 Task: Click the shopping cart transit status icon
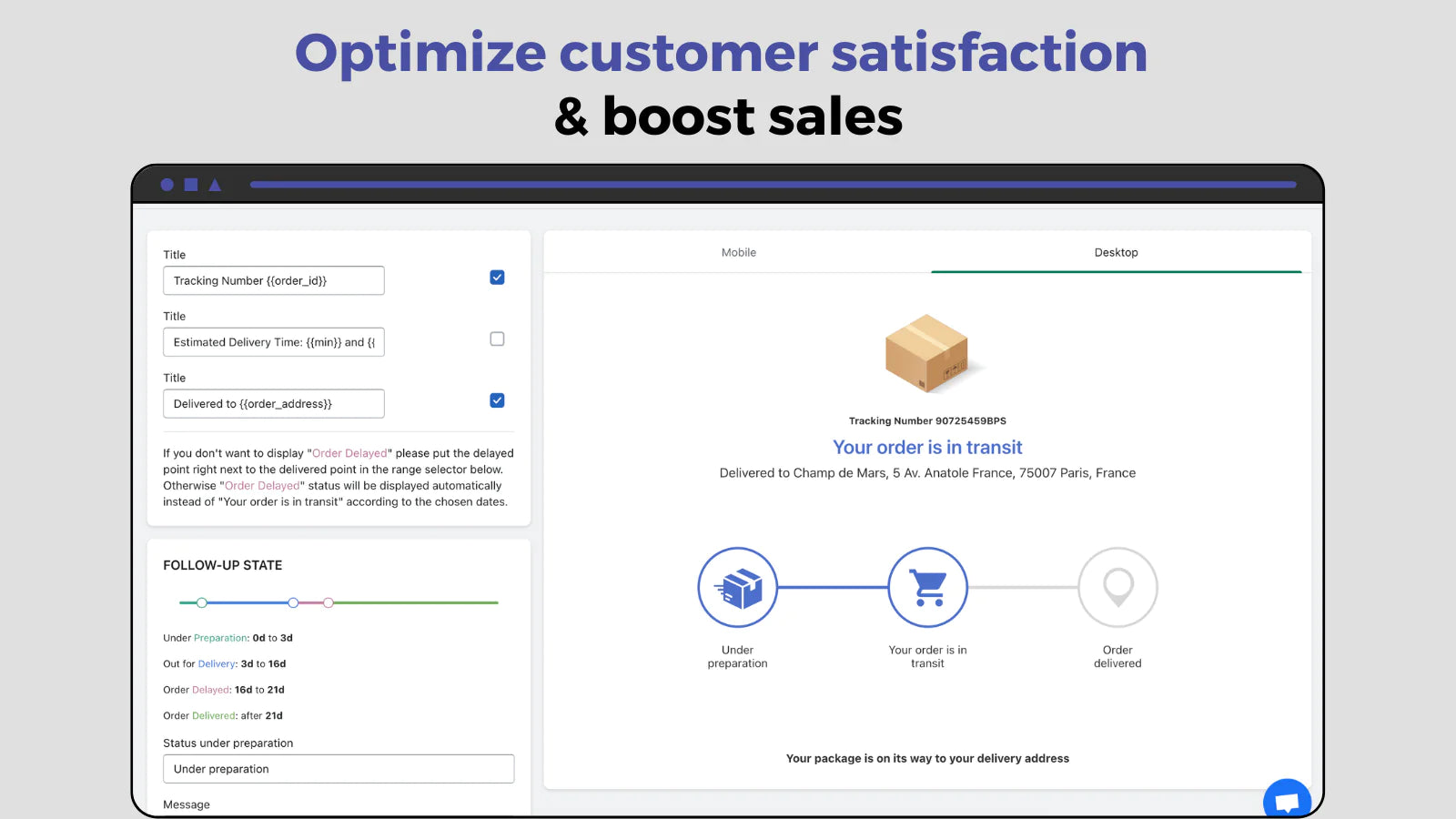(926, 587)
